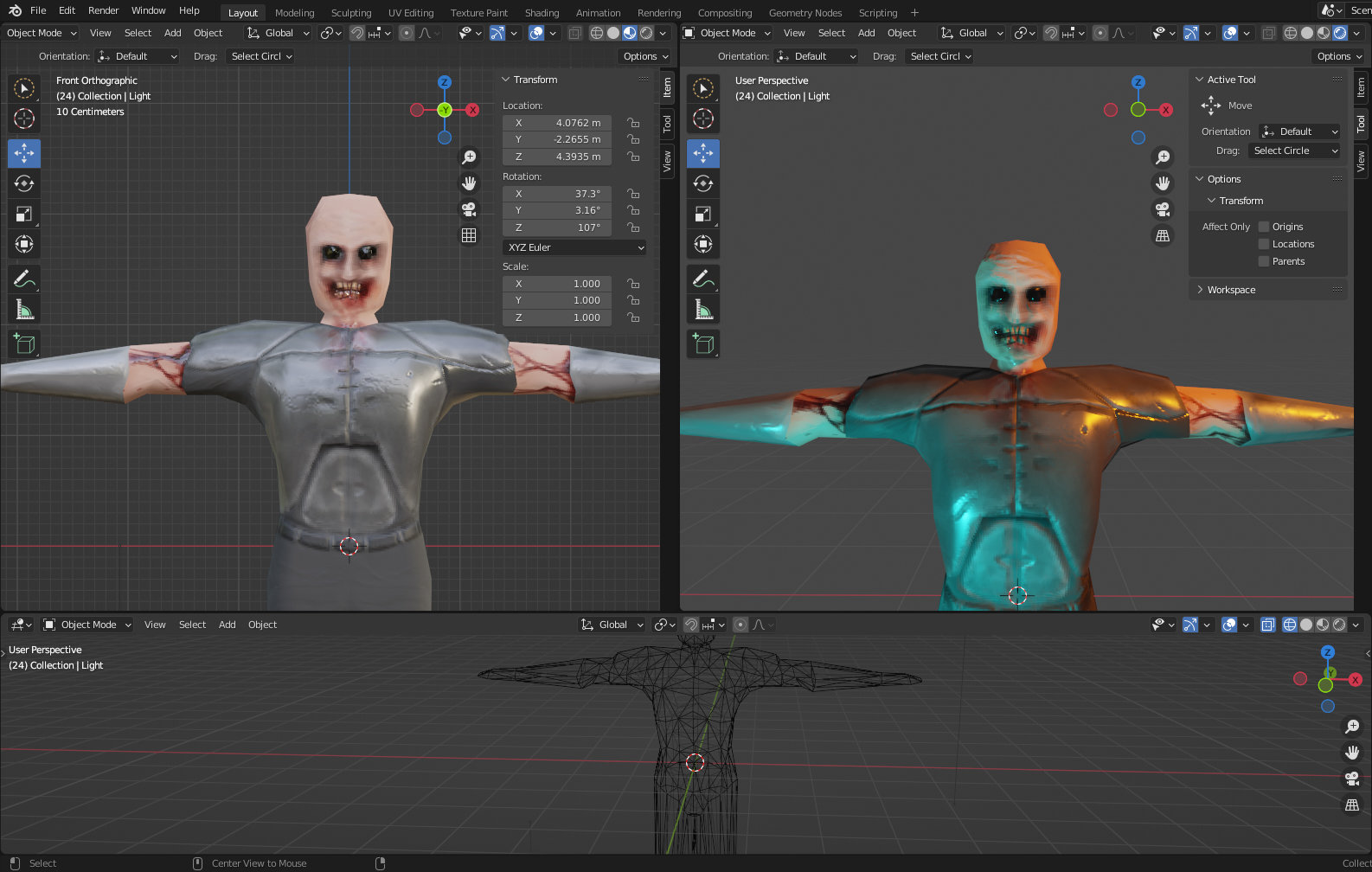Select the Cursor tool in left viewport toolbar
The width and height of the screenshot is (1372, 872).
tap(24, 119)
